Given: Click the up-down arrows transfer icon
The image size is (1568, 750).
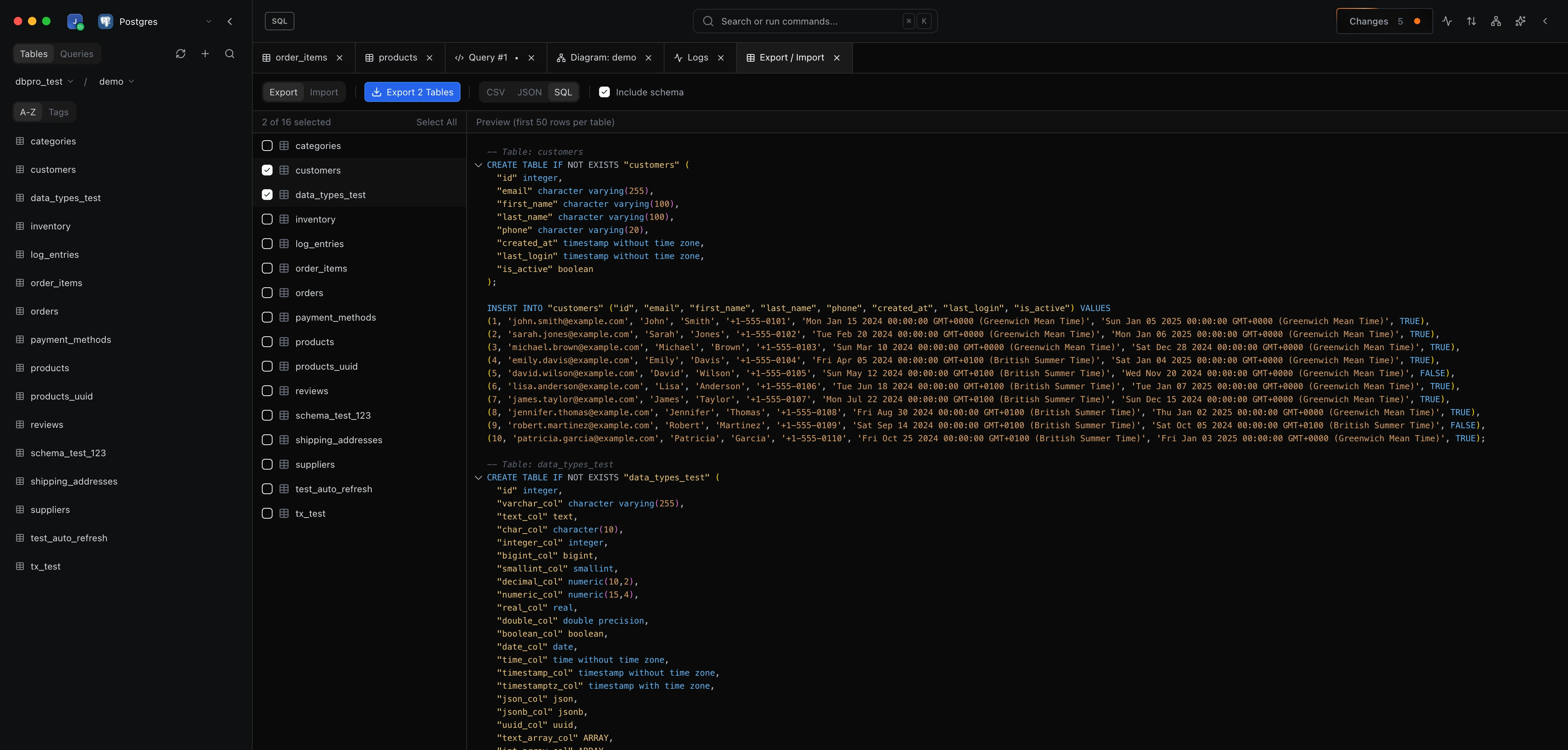Looking at the screenshot, I should click(1471, 21).
